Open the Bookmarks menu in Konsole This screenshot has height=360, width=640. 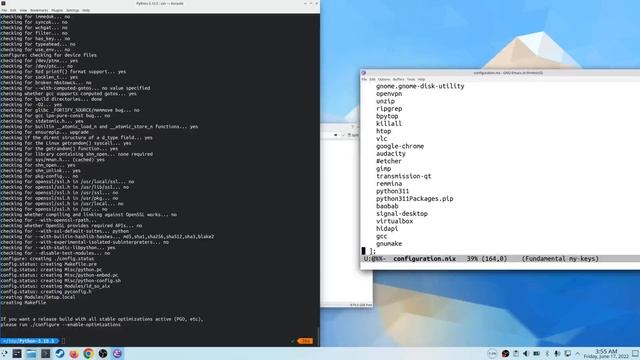(x=39, y=10)
